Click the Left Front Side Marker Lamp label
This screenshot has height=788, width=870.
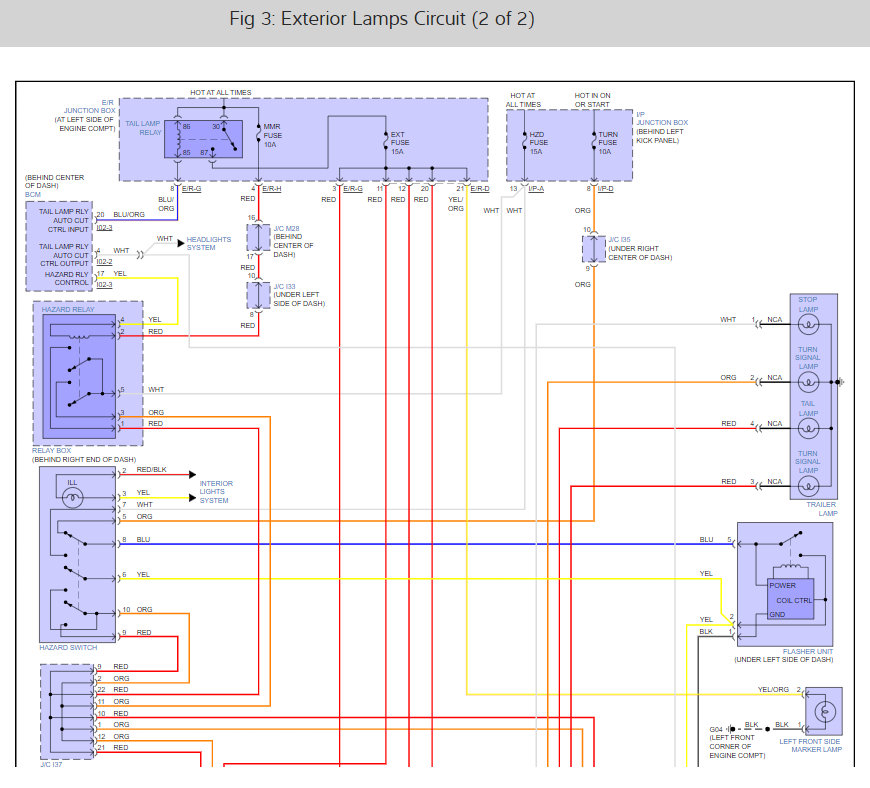(x=811, y=745)
